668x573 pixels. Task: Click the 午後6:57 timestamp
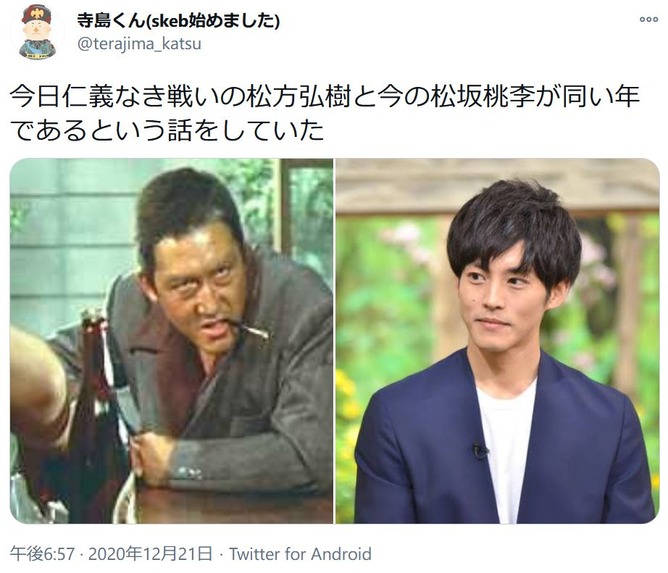42,554
